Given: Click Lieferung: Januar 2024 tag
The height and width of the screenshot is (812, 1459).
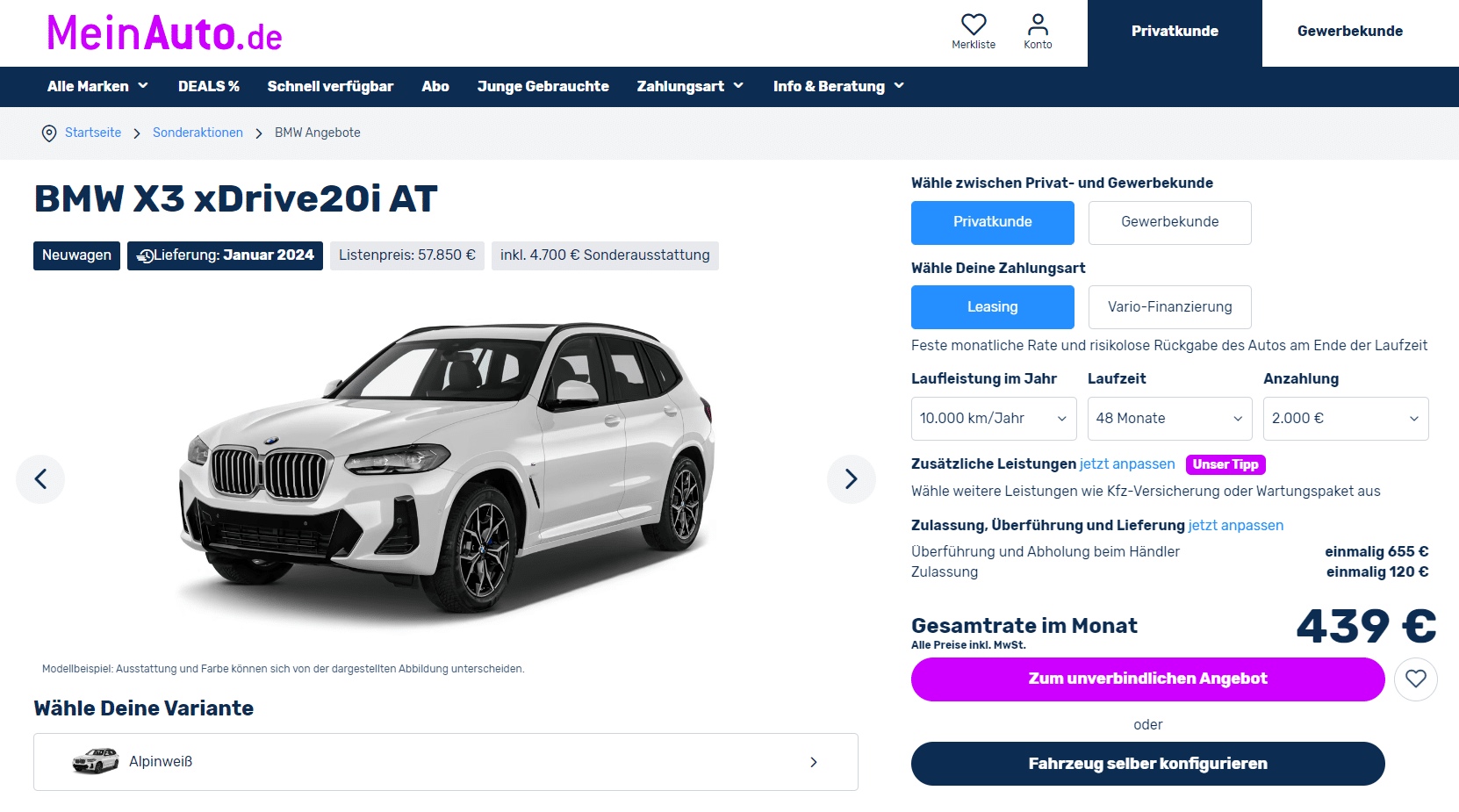Looking at the screenshot, I should point(225,255).
